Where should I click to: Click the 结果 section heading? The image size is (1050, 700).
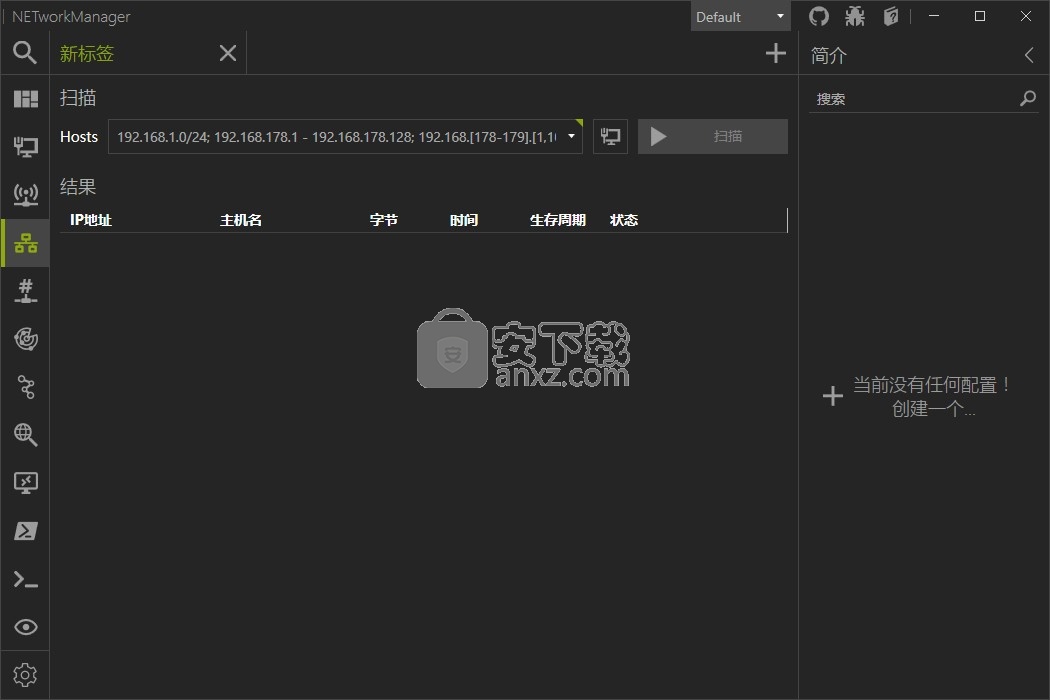pyautogui.click(x=78, y=187)
